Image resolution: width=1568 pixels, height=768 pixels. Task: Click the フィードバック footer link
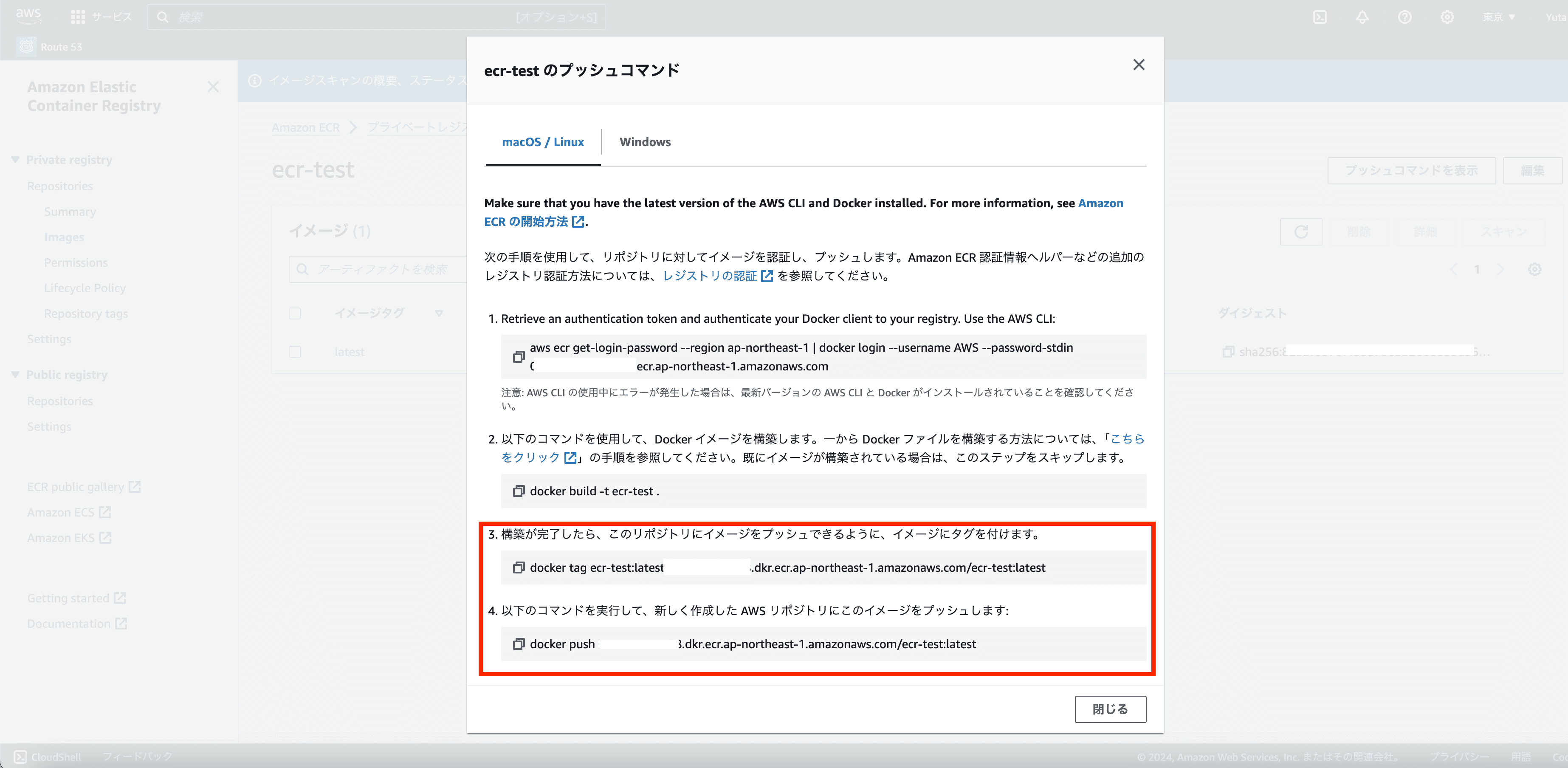(138, 757)
